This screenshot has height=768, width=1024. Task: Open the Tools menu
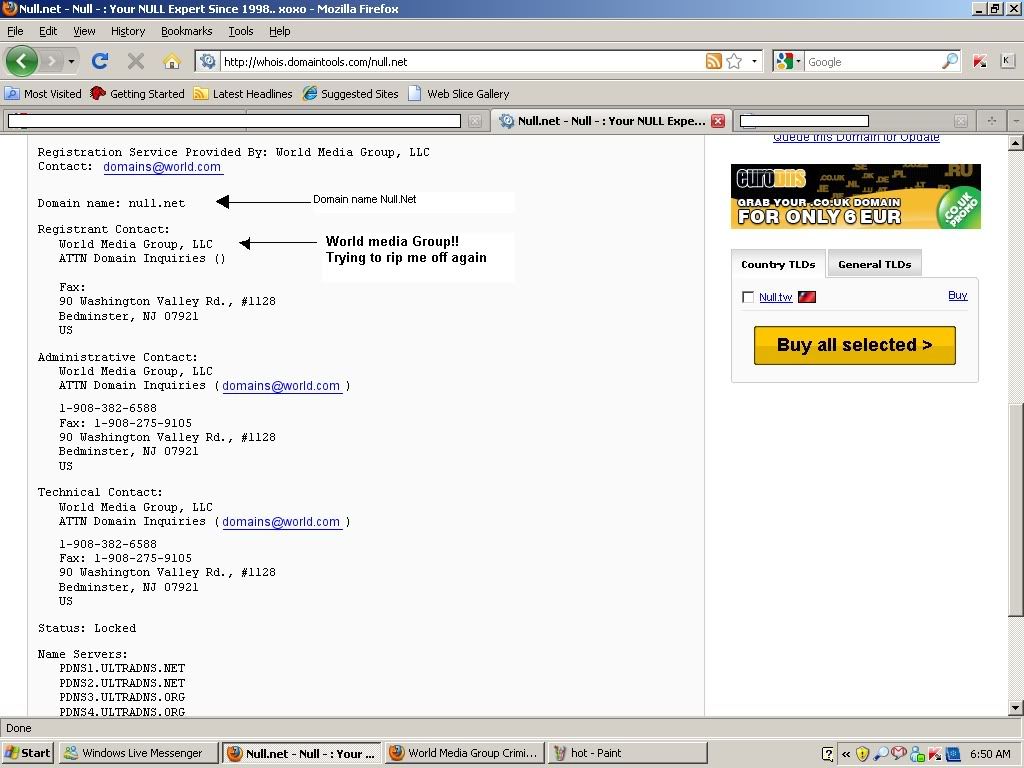point(240,31)
